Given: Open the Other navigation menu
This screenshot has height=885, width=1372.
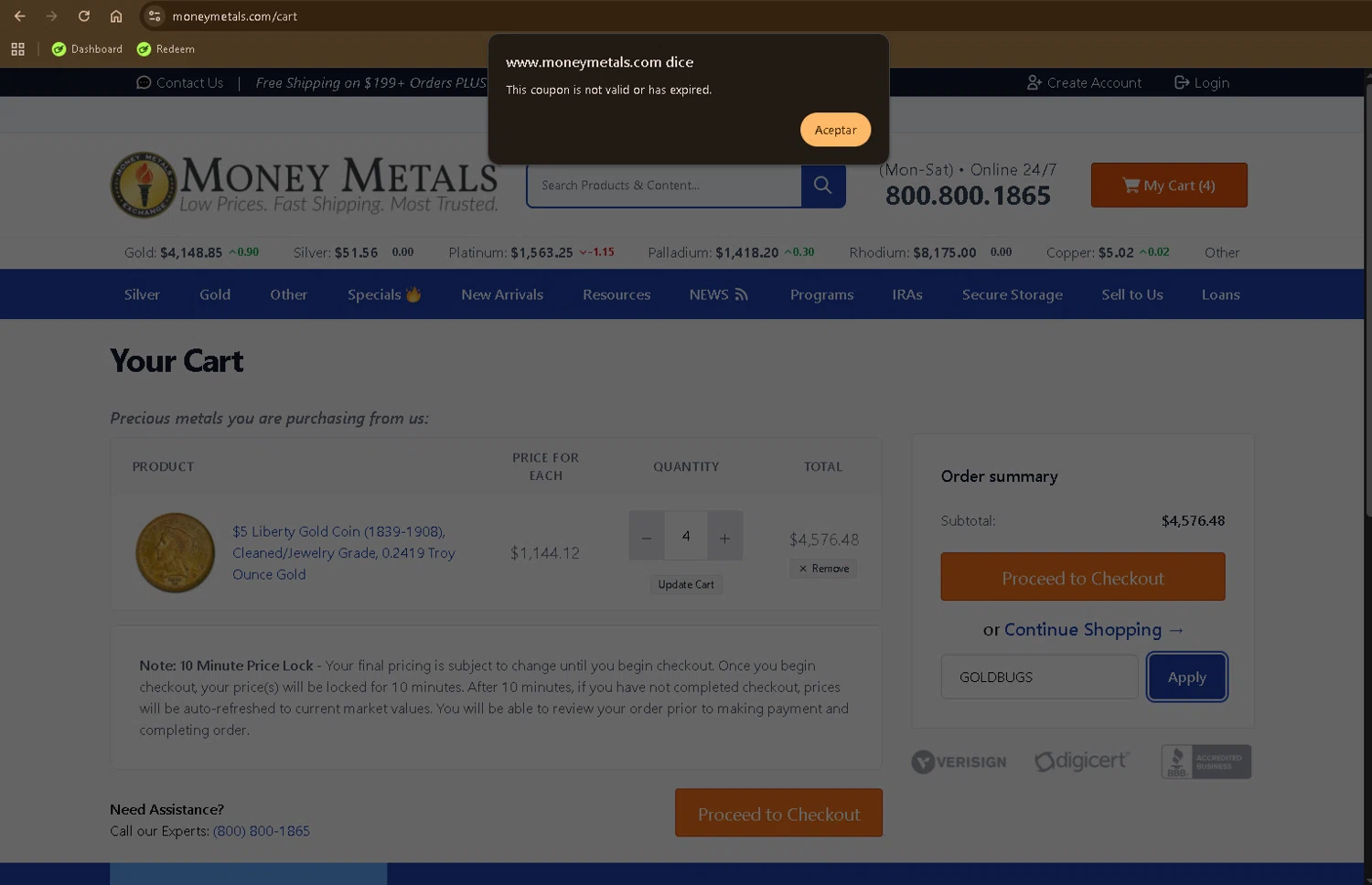Looking at the screenshot, I should tap(288, 294).
